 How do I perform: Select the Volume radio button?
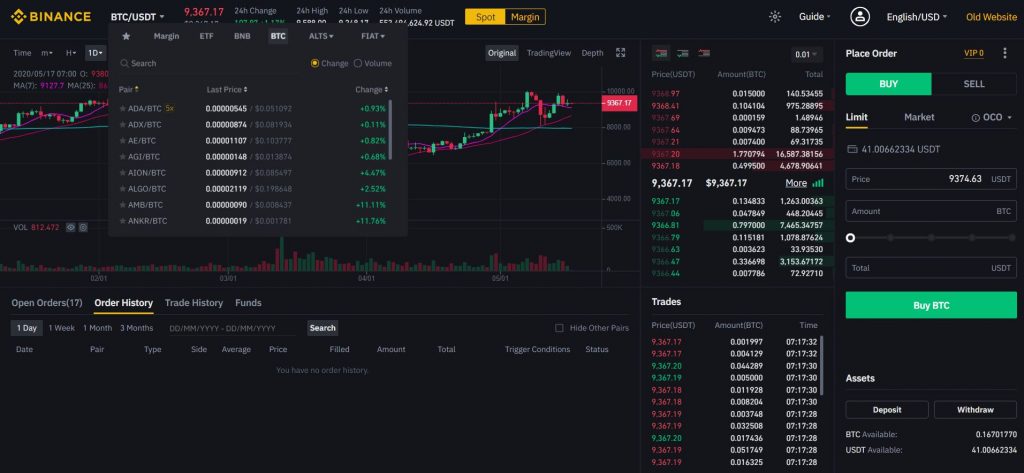point(357,63)
